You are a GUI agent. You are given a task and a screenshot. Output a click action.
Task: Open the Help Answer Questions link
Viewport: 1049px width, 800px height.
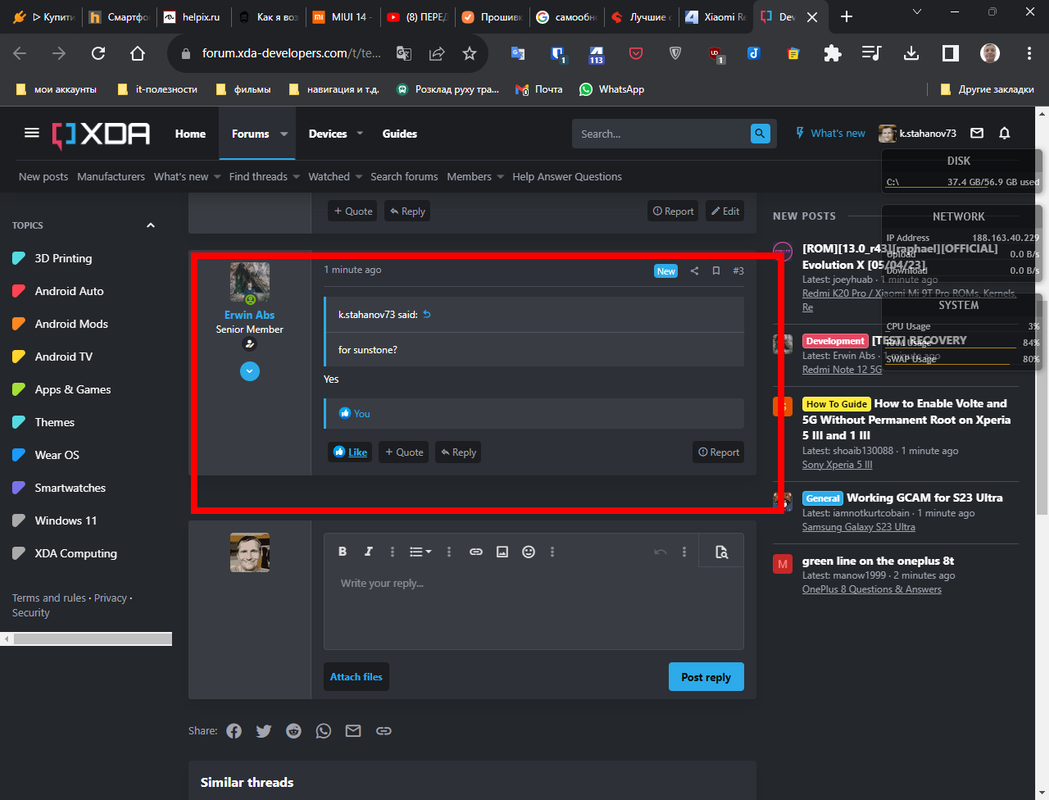tap(567, 177)
